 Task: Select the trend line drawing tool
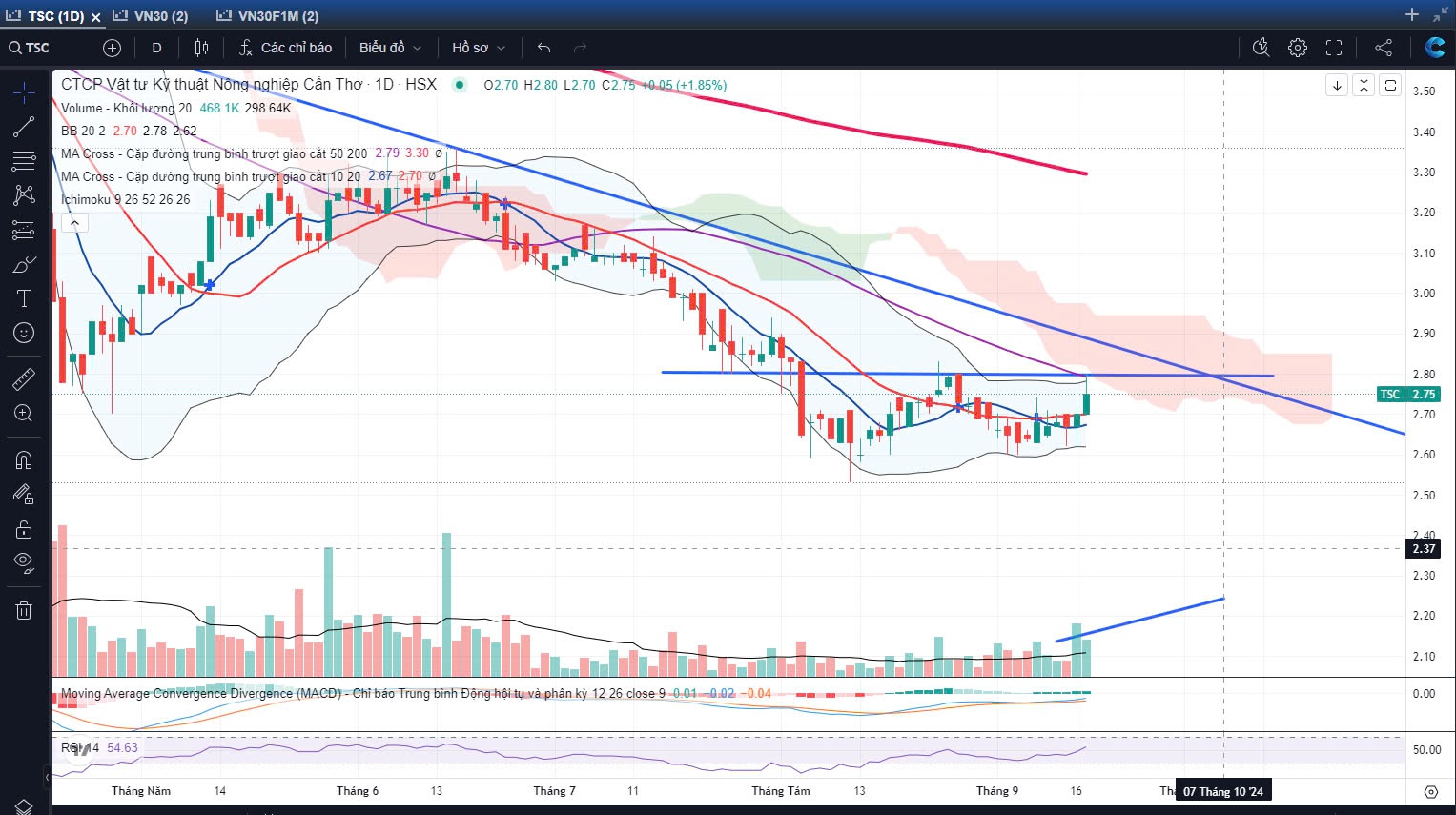24,127
